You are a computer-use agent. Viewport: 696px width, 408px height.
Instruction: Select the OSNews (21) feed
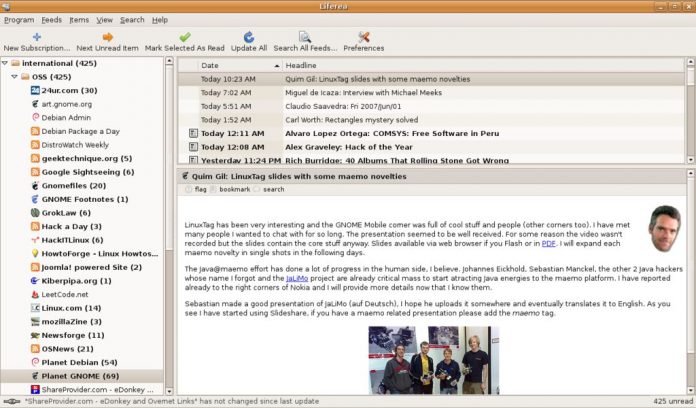tap(67, 349)
